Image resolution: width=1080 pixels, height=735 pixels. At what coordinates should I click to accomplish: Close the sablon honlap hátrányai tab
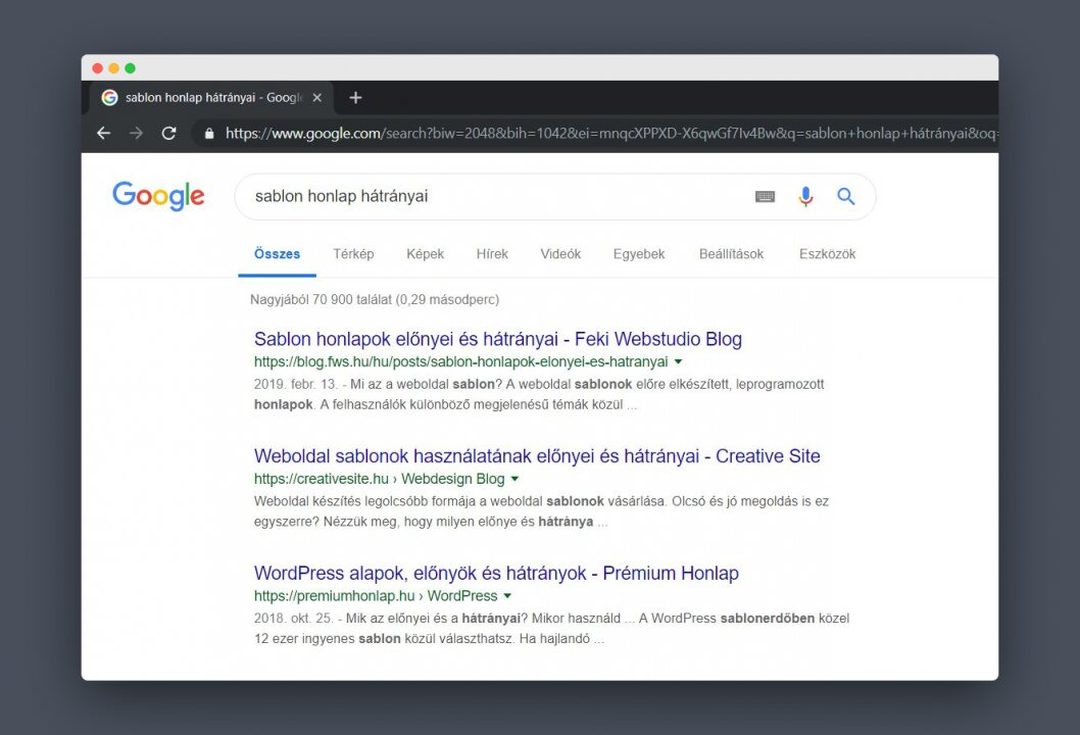click(x=317, y=98)
